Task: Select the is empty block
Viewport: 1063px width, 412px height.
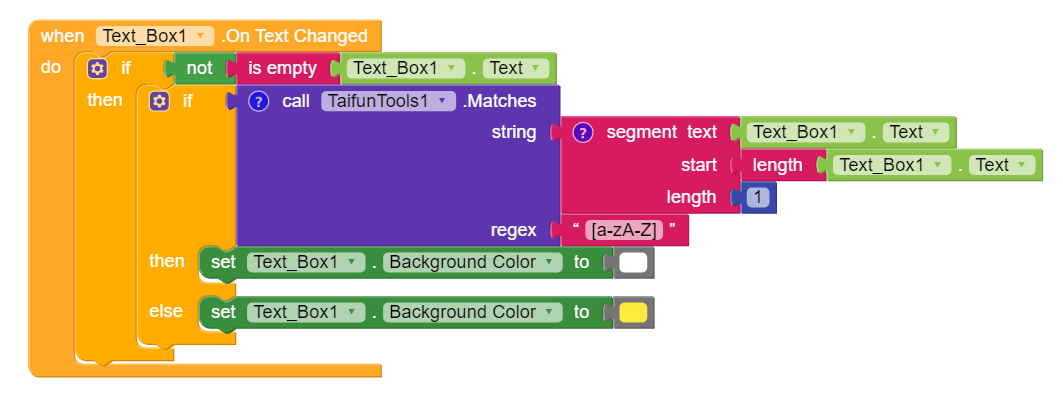Action: [x=283, y=69]
